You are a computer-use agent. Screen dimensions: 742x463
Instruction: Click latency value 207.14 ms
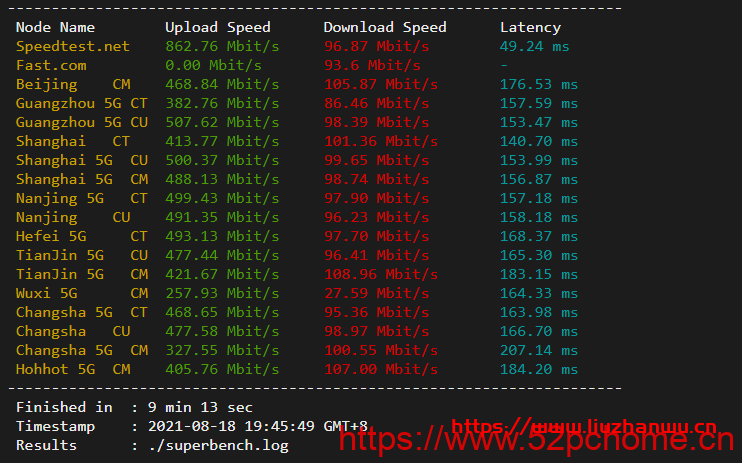[539, 350]
